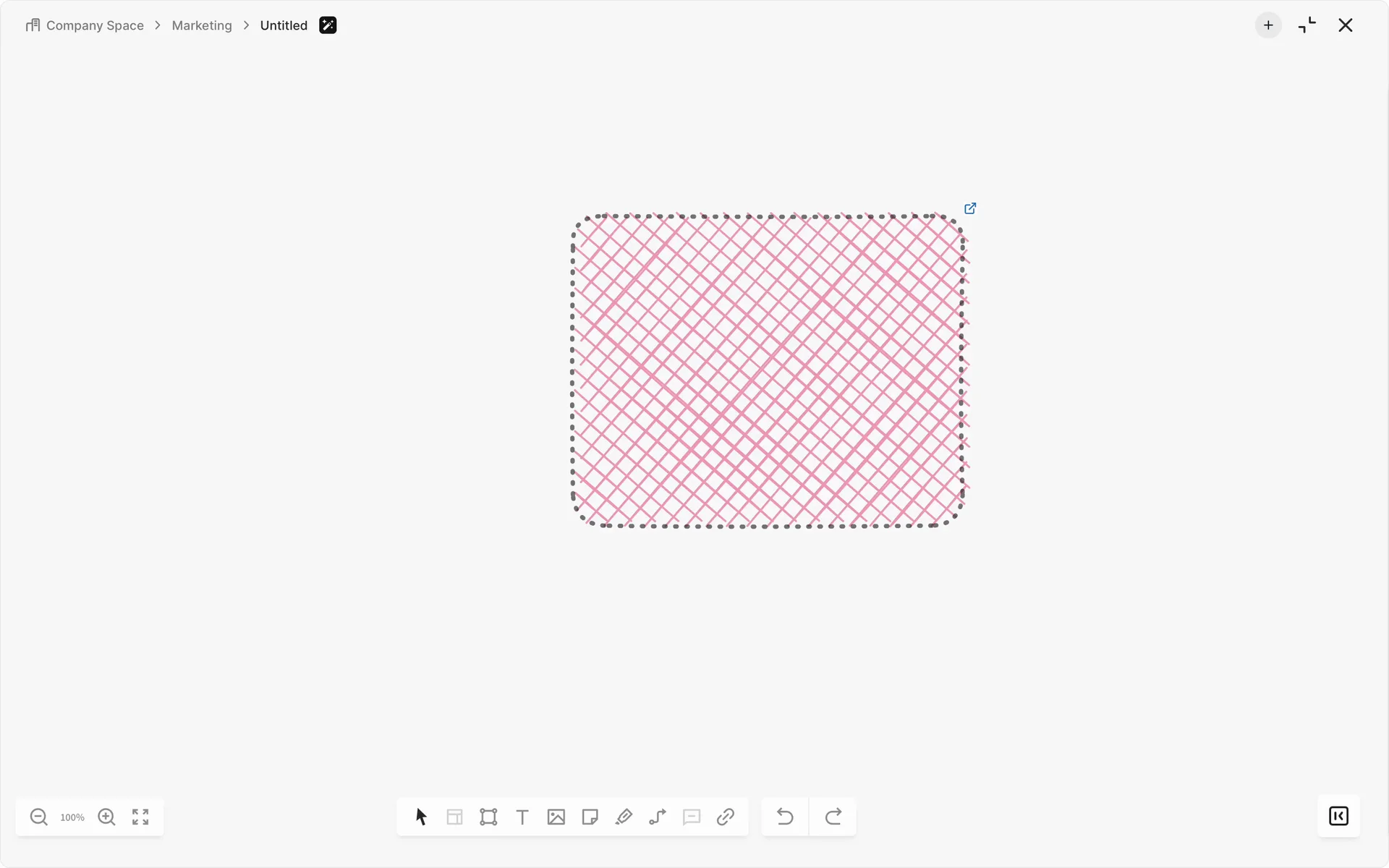
Task: Fit canvas to screen with expand icon
Action: pyautogui.click(x=140, y=817)
